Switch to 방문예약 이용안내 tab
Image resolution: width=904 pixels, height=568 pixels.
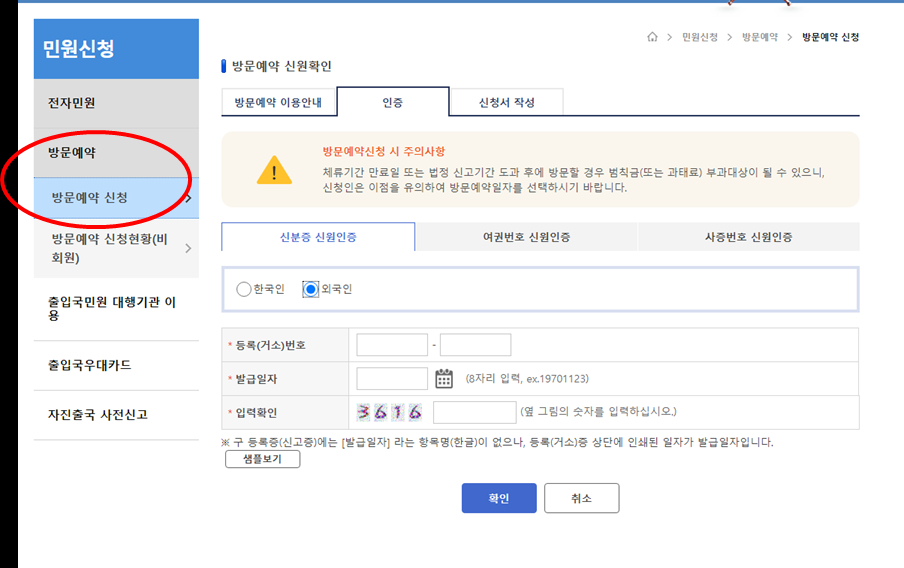click(x=278, y=103)
